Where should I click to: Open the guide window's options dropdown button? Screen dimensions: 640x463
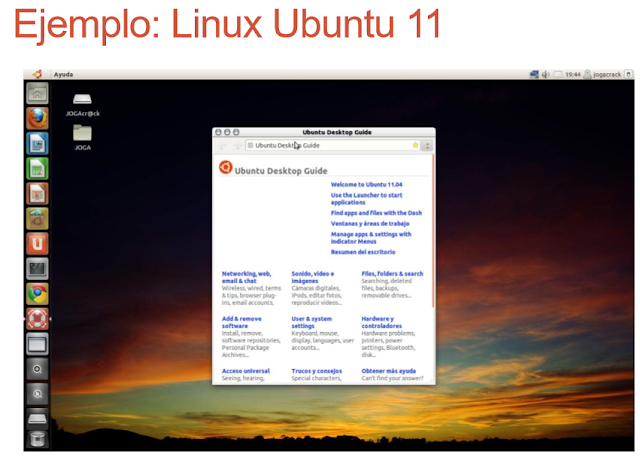tap(427, 146)
